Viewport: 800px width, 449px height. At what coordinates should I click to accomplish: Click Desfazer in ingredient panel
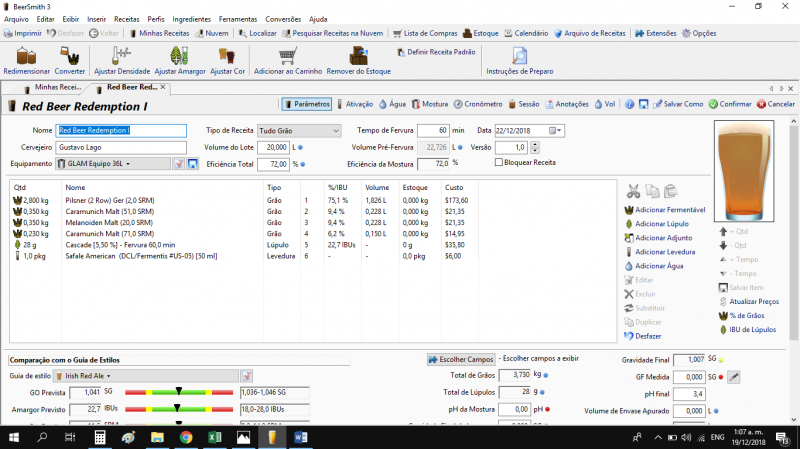[643, 336]
